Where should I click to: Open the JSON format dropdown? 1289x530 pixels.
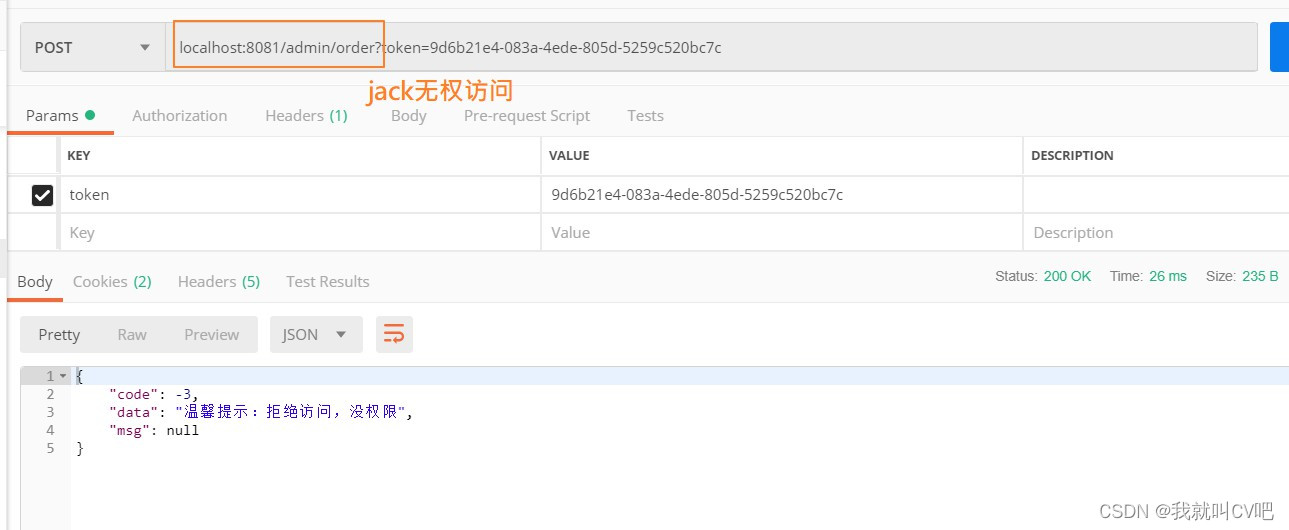point(316,334)
